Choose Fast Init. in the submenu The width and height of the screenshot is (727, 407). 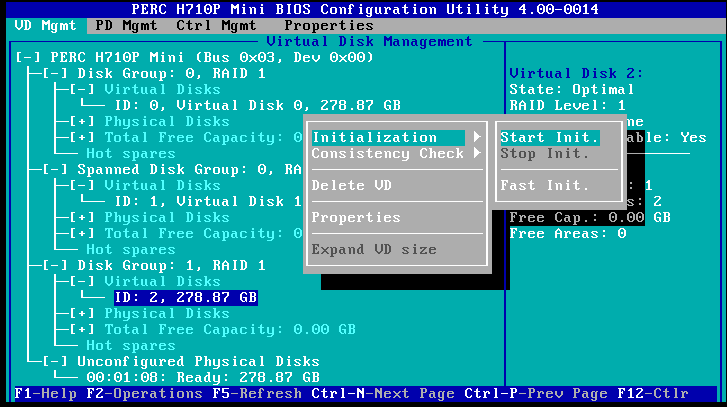pyautogui.click(x=544, y=185)
